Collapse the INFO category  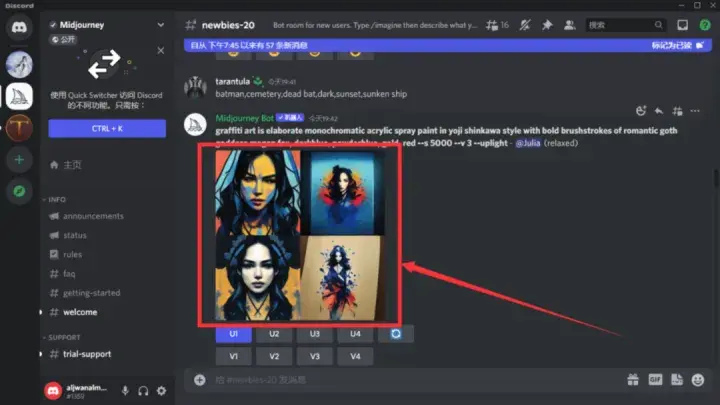pos(55,200)
